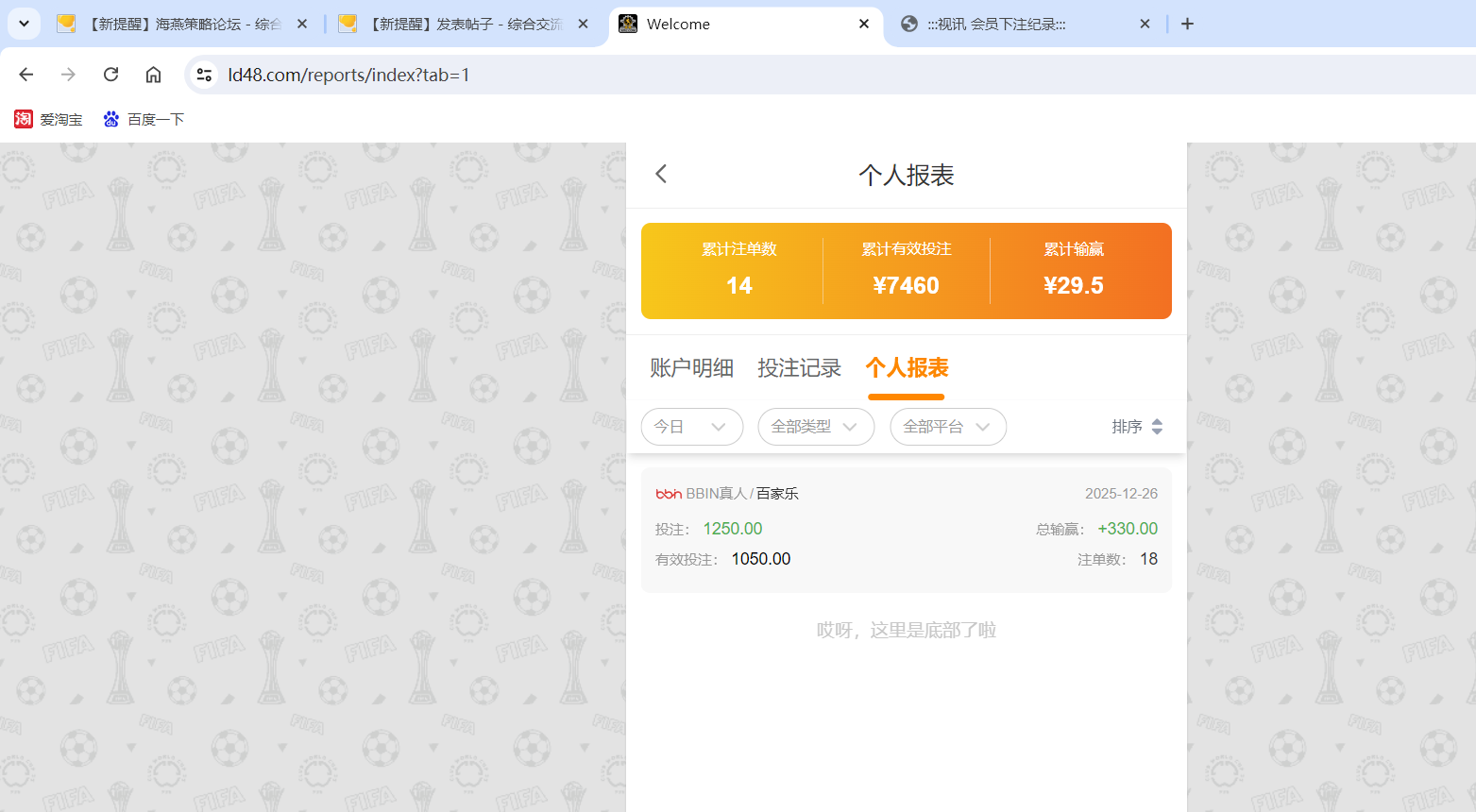Switch to the 账户明细 tab
This screenshot has width=1476, height=812.
(x=691, y=368)
